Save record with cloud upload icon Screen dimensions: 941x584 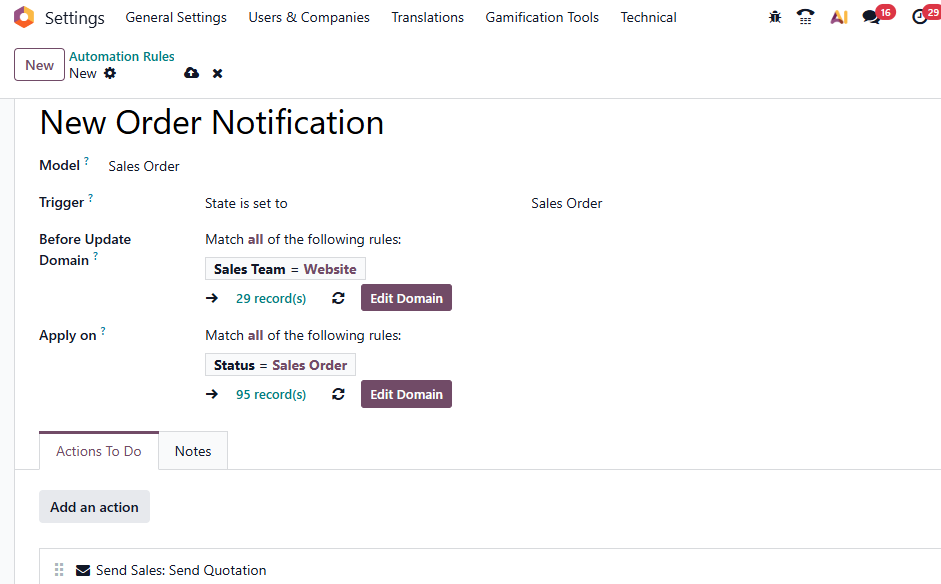[192, 73]
